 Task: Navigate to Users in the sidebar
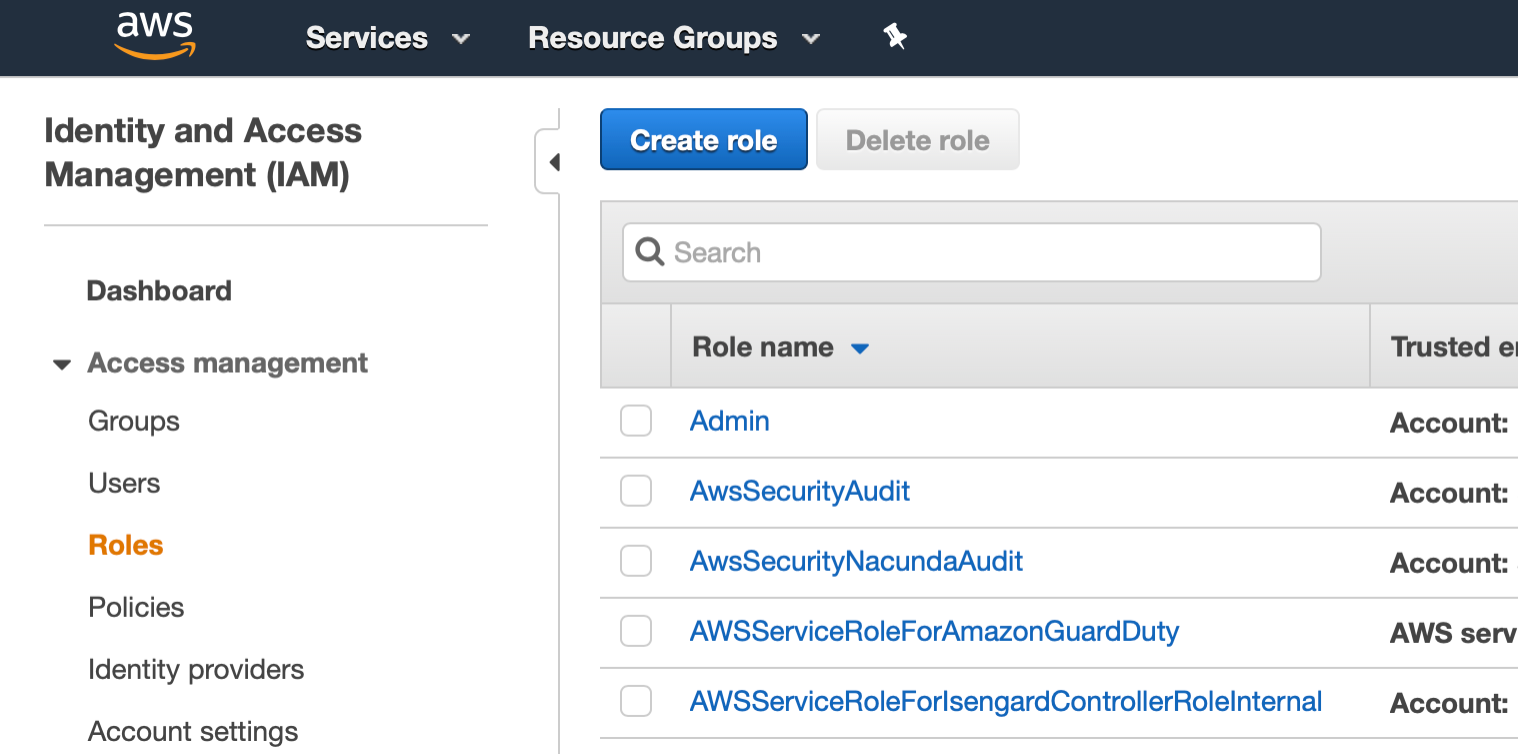(124, 483)
